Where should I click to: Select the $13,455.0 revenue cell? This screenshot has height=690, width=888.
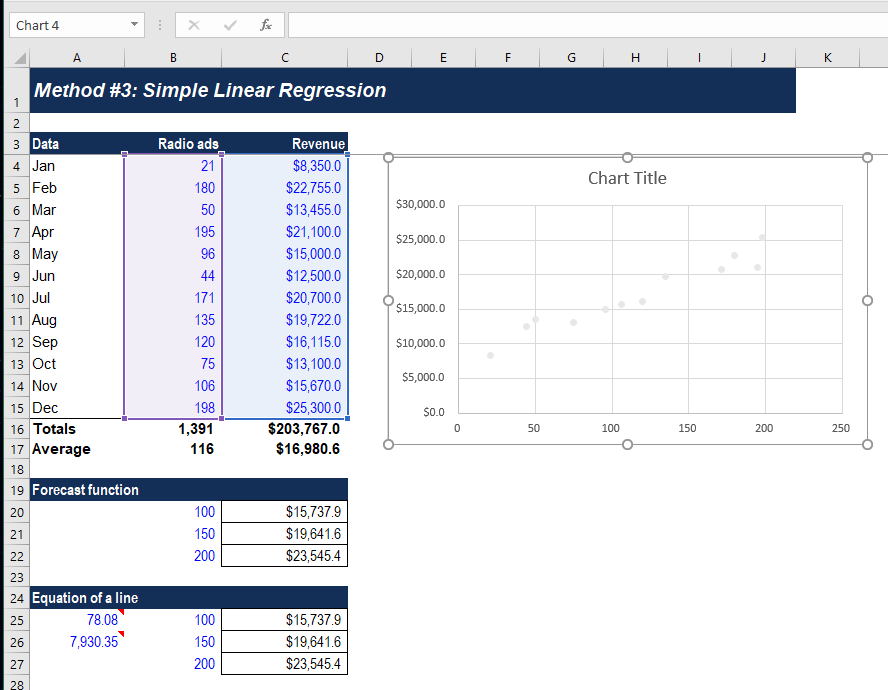point(284,210)
